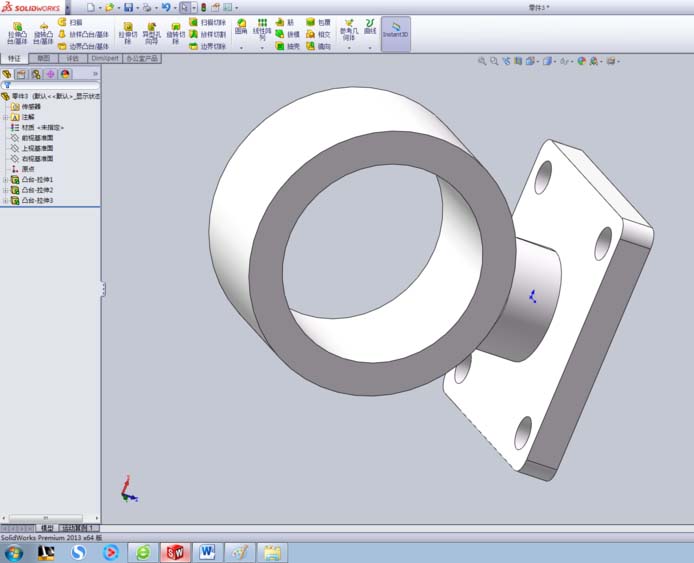Select the Intersect (相交) tool

(318, 34)
